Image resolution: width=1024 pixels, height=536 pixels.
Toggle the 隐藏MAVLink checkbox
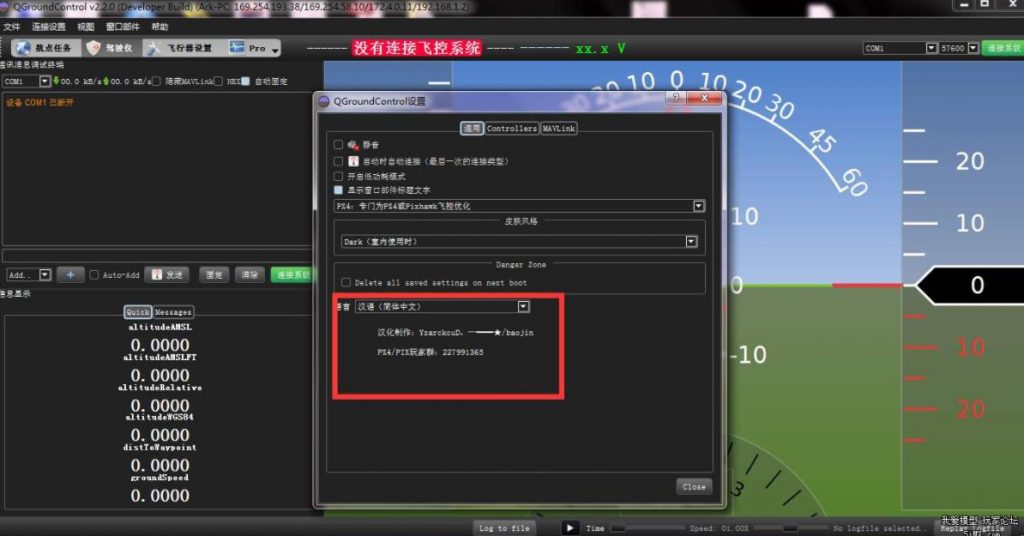[157, 82]
